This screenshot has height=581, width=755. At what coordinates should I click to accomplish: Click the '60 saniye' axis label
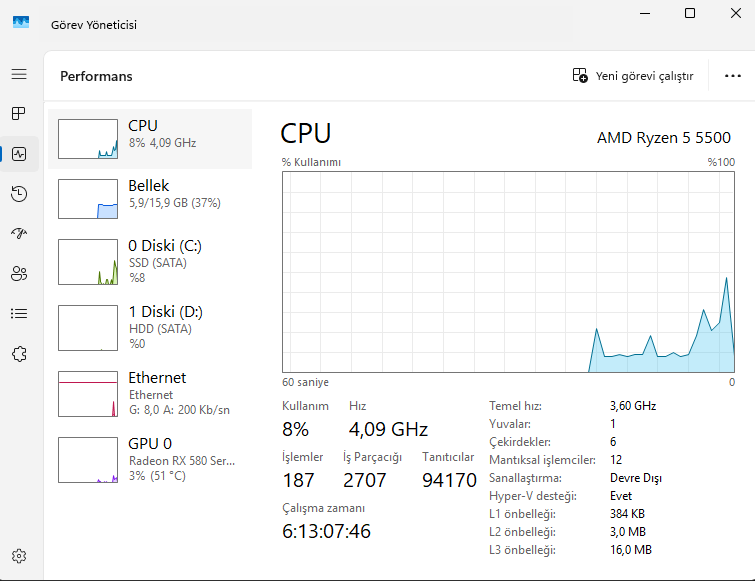coord(305,382)
